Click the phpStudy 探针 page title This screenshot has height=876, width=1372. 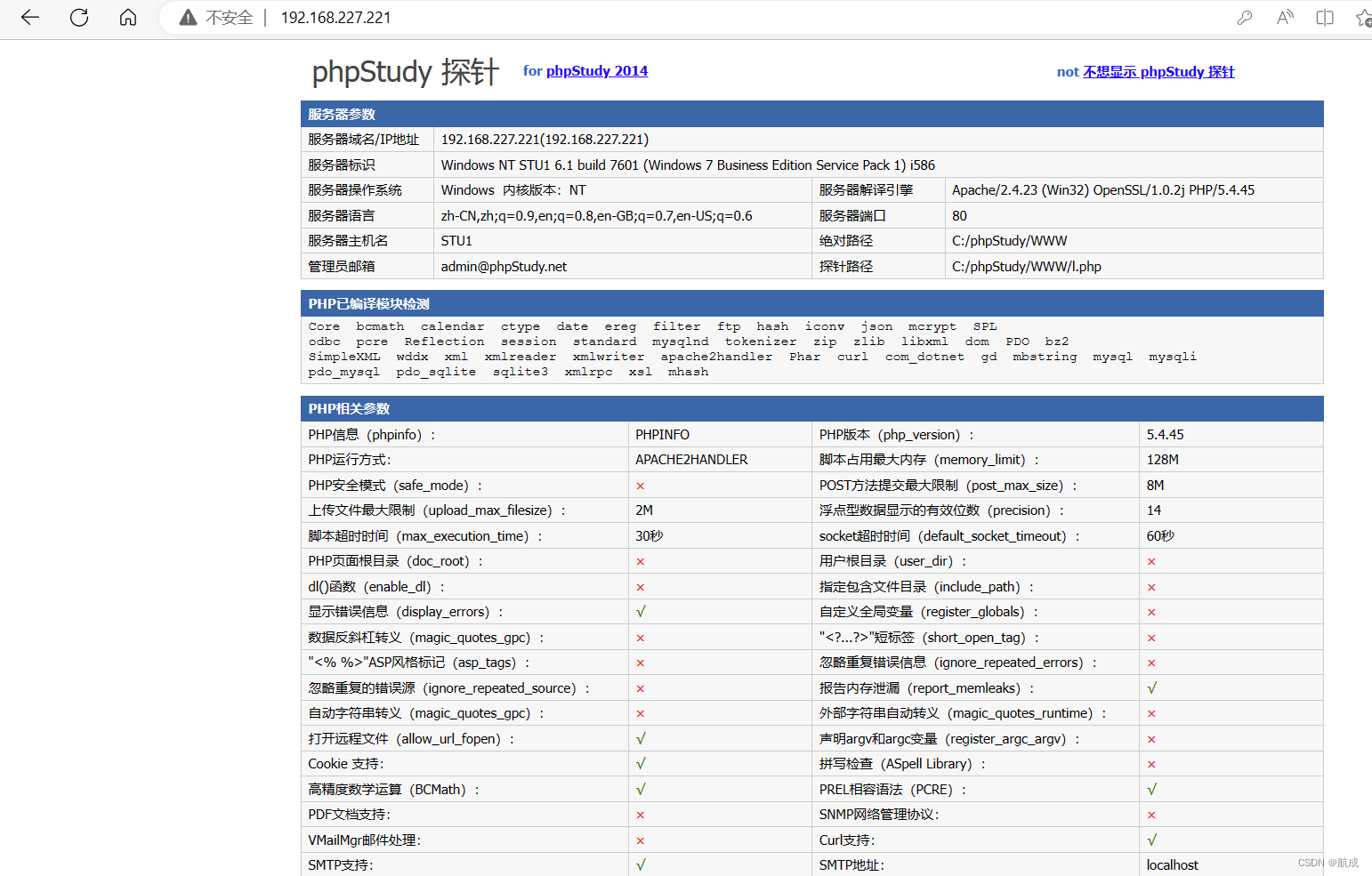(x=405, y=72)
